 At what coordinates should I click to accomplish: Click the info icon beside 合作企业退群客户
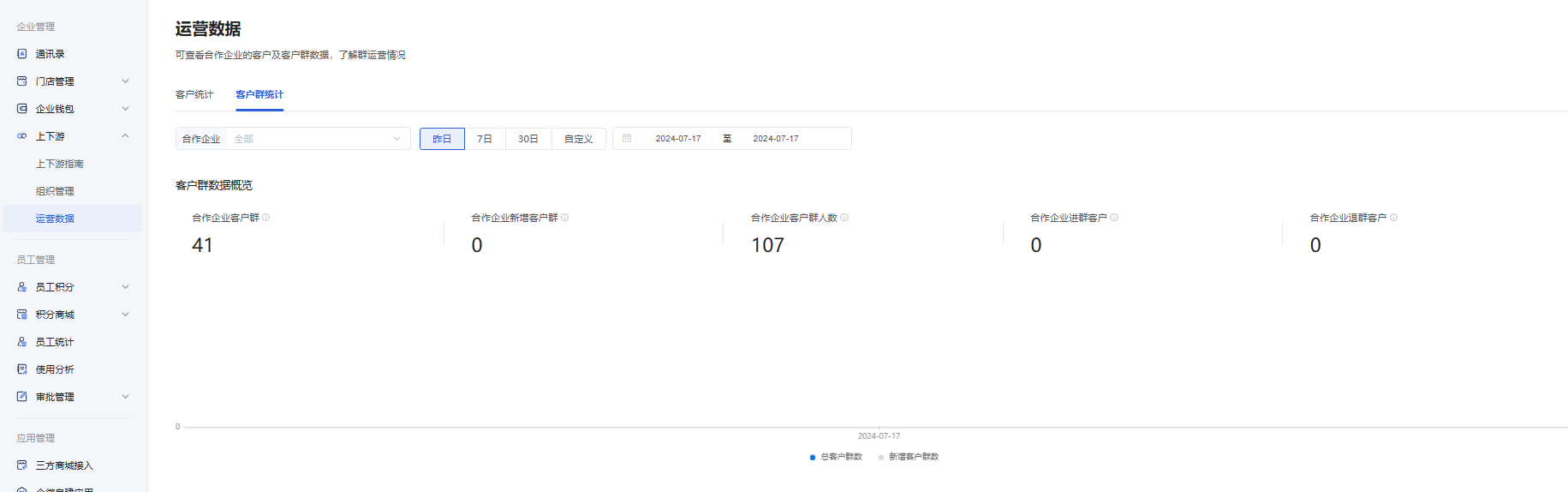(1394, 218)
